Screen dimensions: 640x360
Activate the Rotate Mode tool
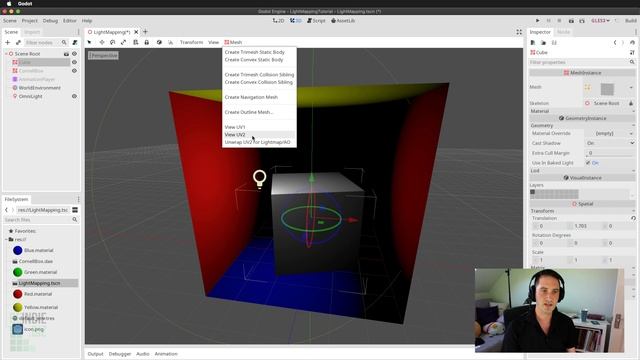(x=113, y=42)
